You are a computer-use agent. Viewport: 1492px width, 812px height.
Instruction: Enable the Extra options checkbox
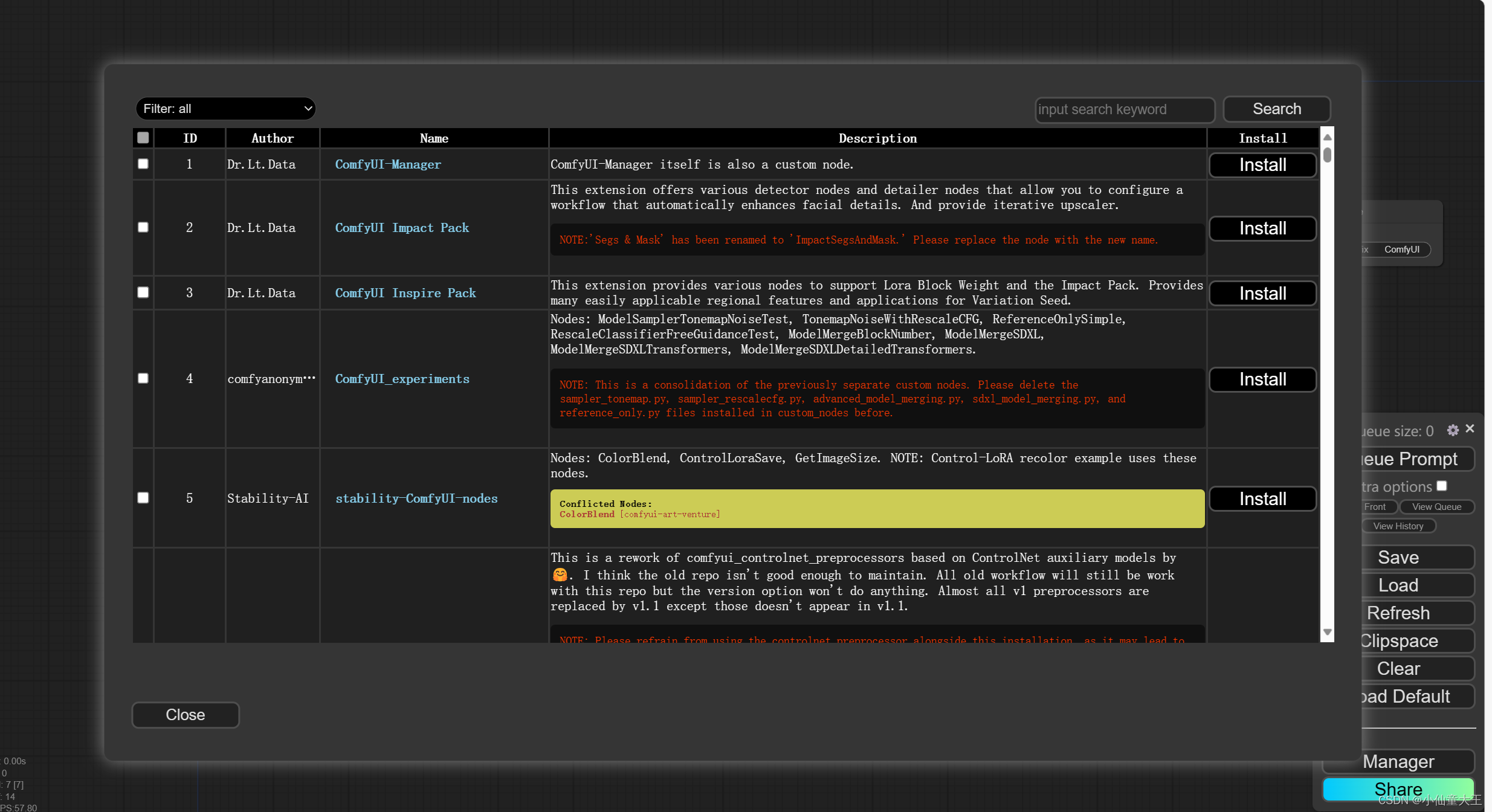click(x=1442, y=486)
